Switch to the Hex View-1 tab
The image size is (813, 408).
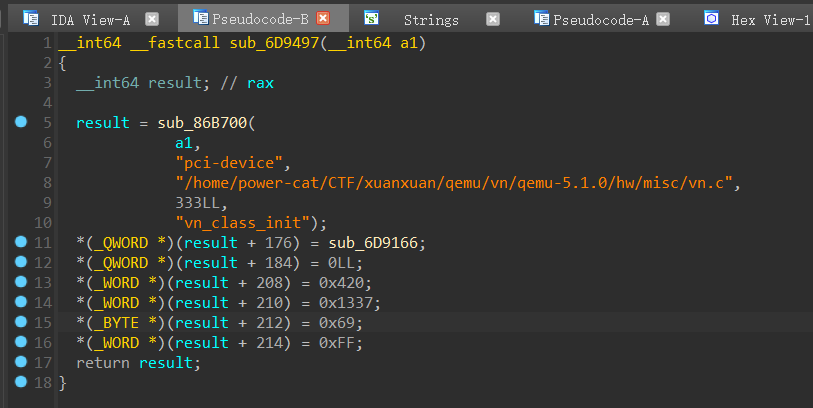[770, 20]
